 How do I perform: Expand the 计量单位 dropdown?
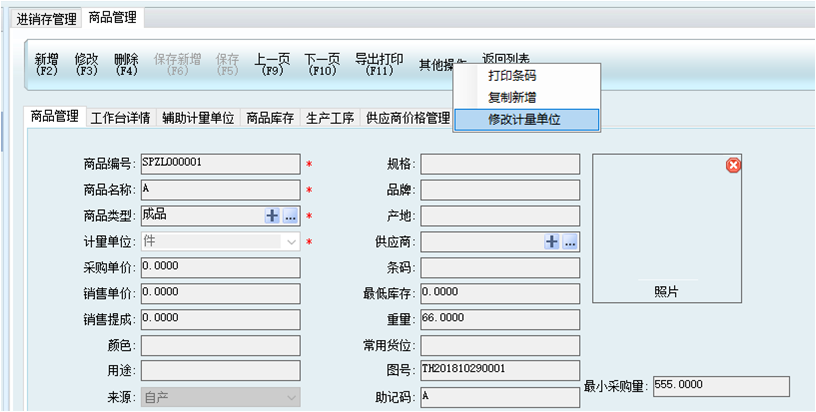tap(291, 241)
